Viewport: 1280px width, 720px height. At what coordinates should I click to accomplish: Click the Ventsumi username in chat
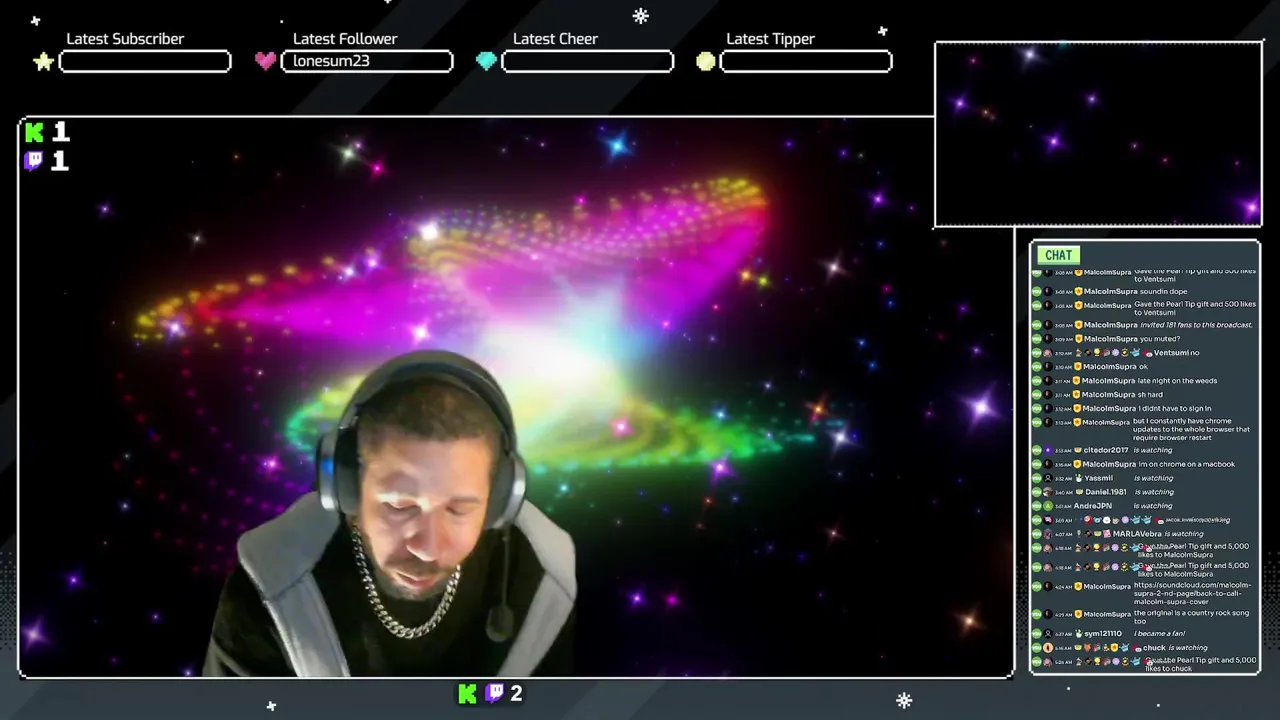point(1170,353)
